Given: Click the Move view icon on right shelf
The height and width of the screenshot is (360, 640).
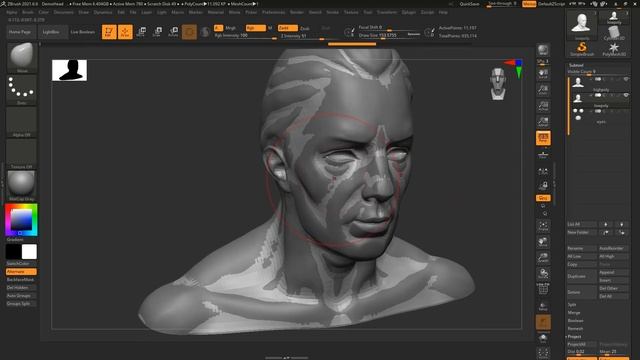Looking at the screenshot, I should pyautogui.click(x=543, y=242).
